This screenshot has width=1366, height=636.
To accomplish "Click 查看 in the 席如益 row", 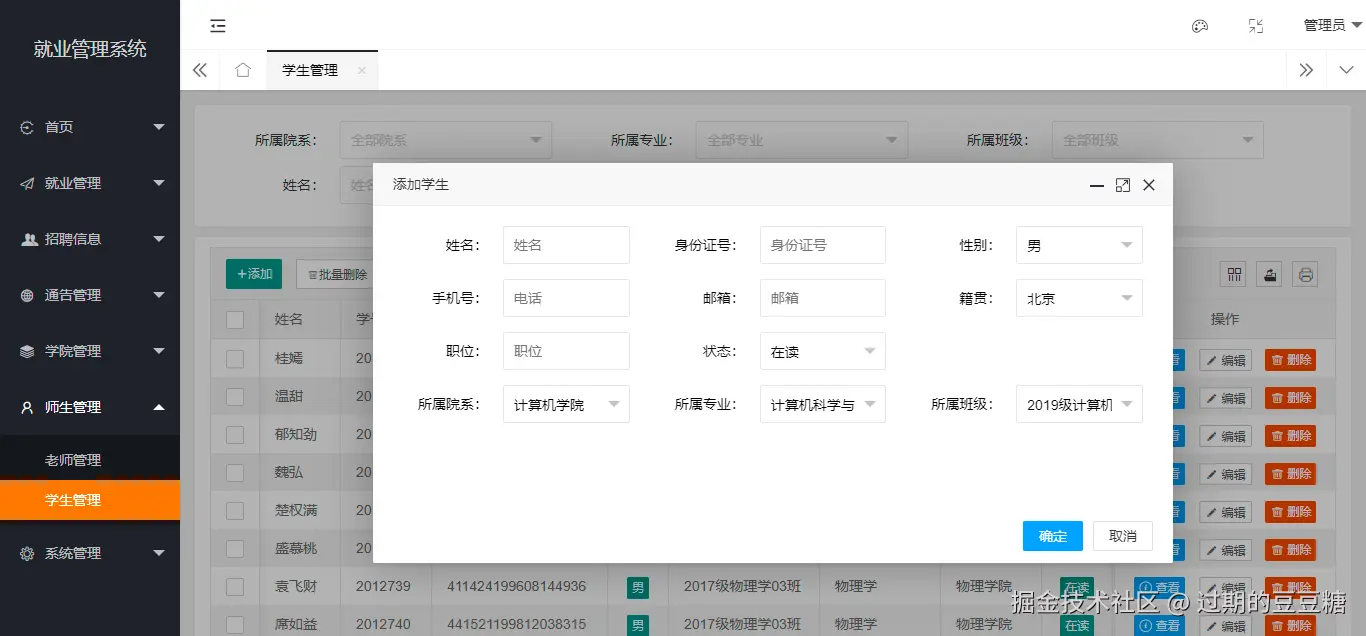I will tap(1159, 626).
